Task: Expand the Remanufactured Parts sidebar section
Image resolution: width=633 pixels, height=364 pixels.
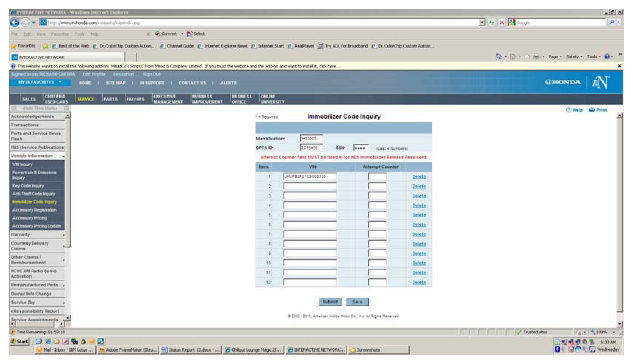Action: [x=37, y=285]
